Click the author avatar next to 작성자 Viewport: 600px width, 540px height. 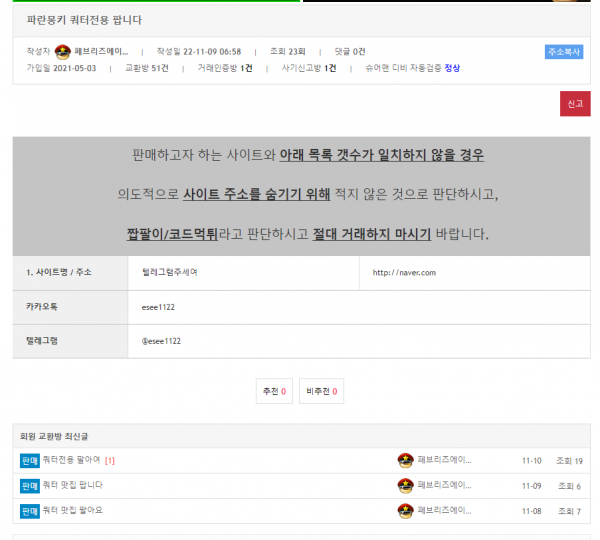62,52
